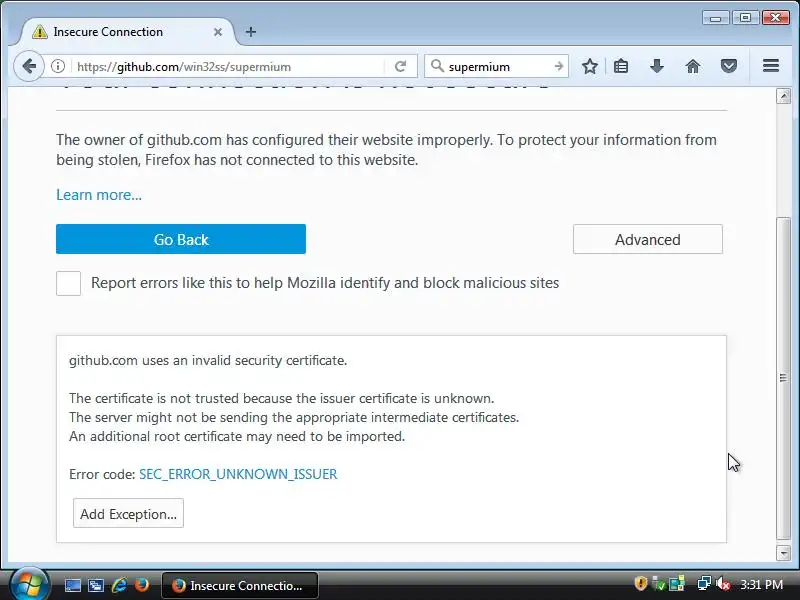
Task: Click the safely remove hardware tray icon
Action: tap(659, 584)
